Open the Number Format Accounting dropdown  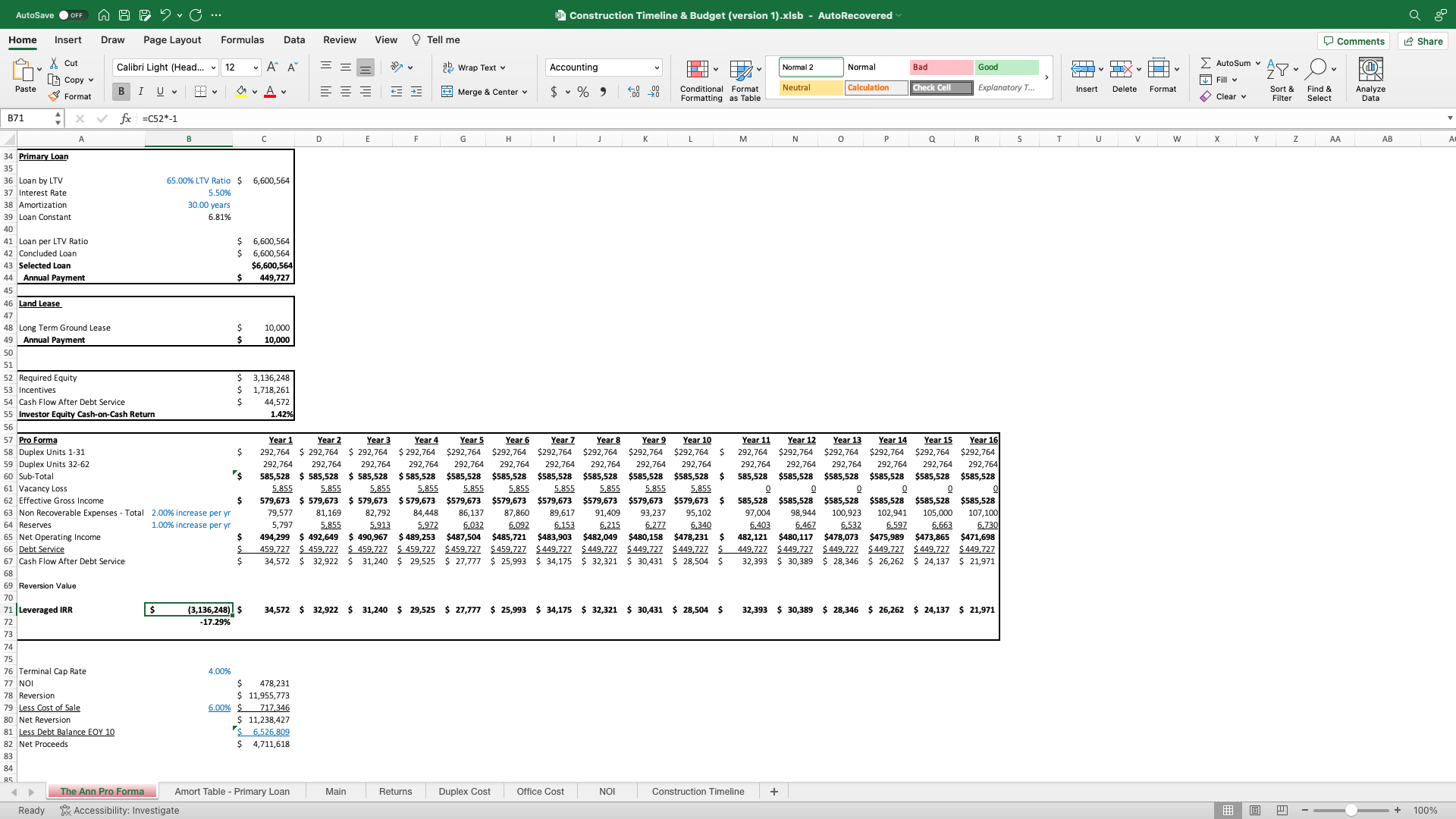click(657, 67)
